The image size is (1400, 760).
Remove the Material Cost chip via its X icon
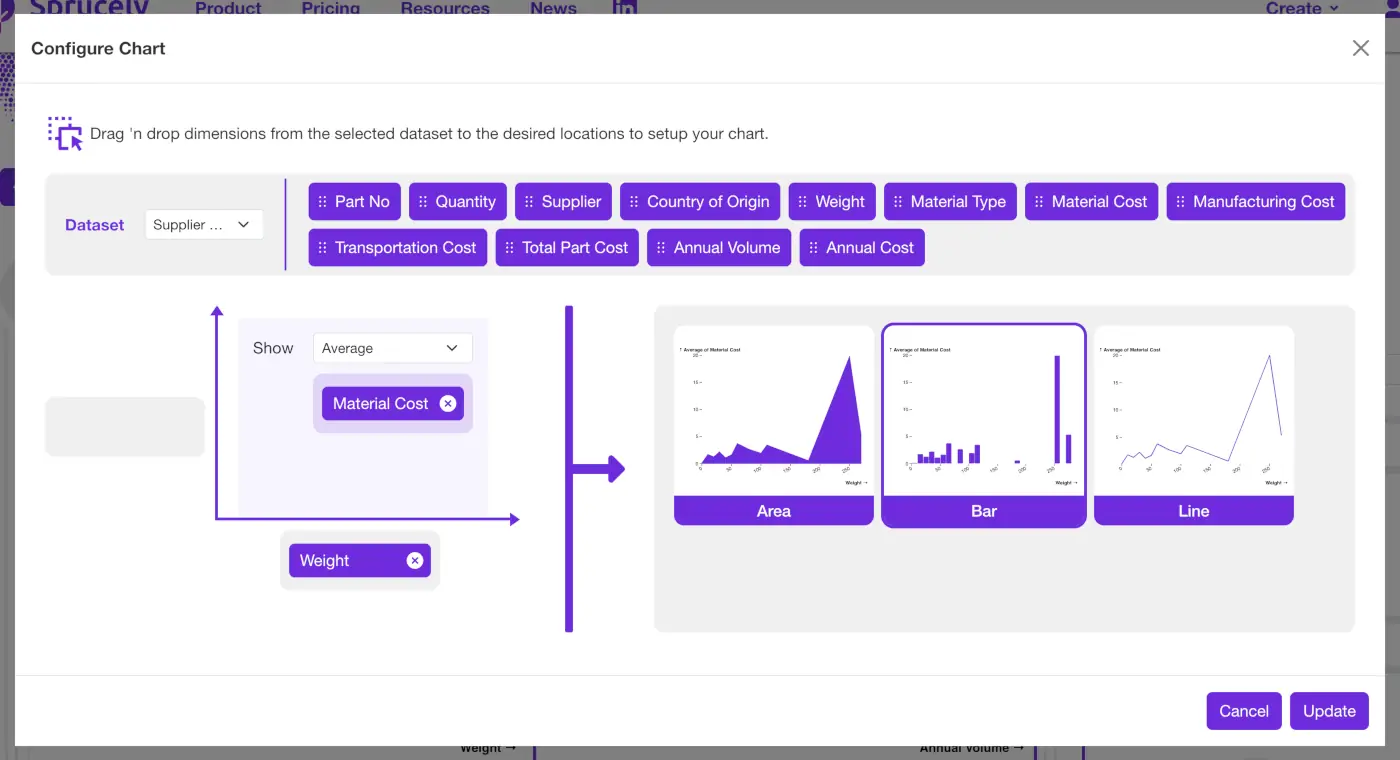point(446,403)
